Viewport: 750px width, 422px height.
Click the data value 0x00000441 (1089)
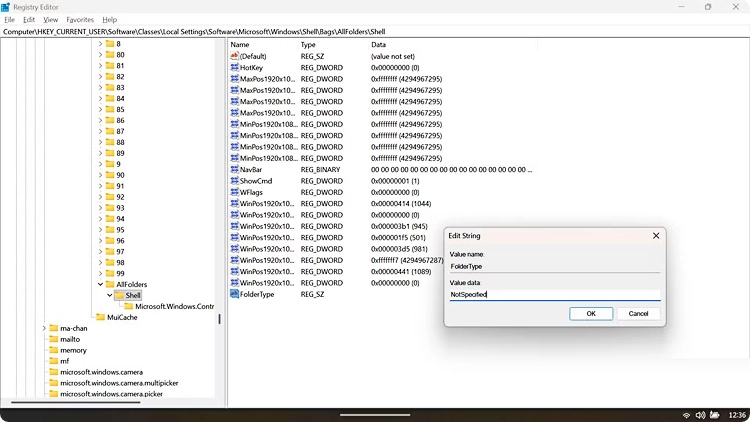pyautogui.click(x=401, y=271)
